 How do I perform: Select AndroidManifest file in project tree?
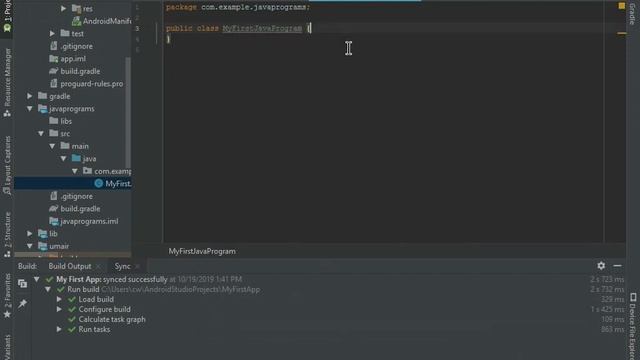pyautogui.click(x=102, y=21)
